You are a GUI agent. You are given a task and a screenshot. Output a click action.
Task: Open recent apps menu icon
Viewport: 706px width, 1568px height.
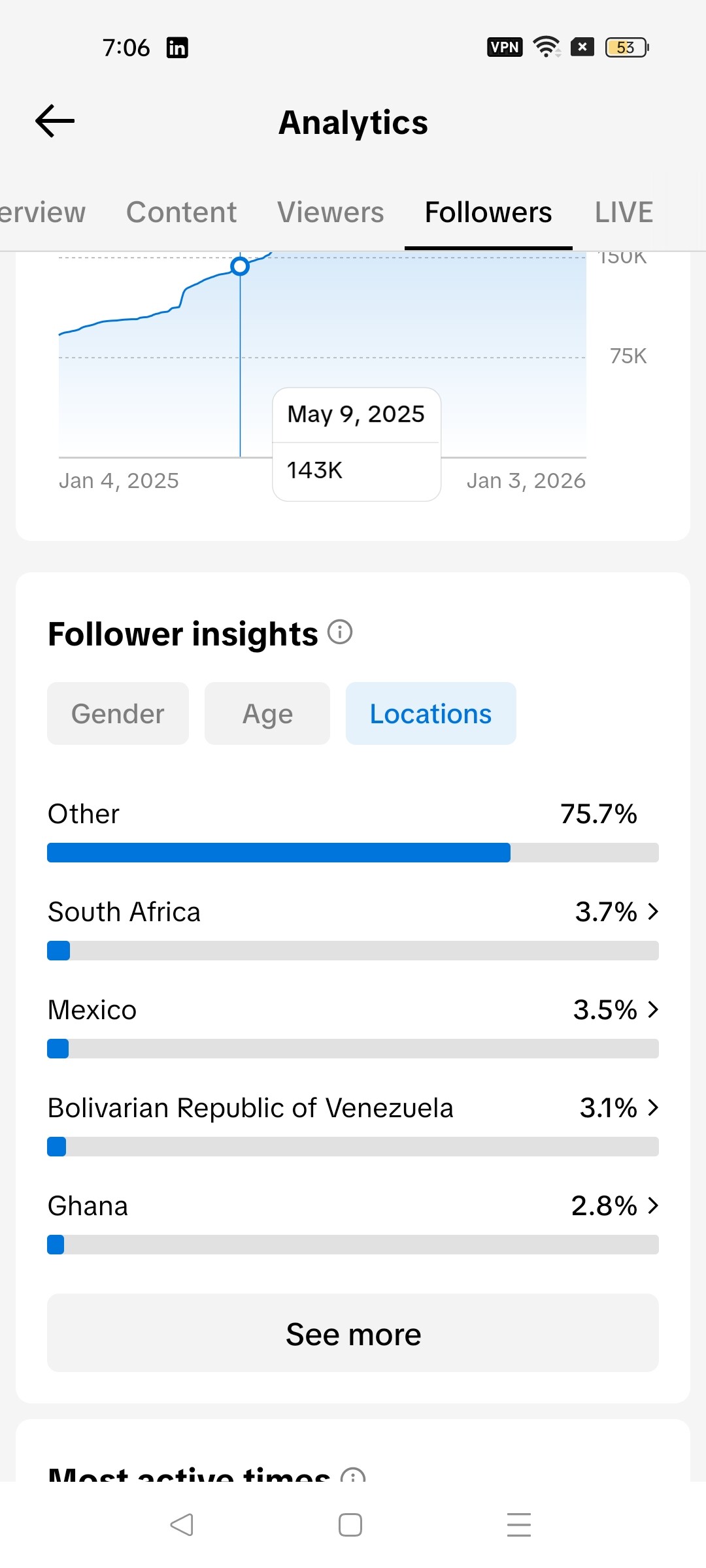518,1524
